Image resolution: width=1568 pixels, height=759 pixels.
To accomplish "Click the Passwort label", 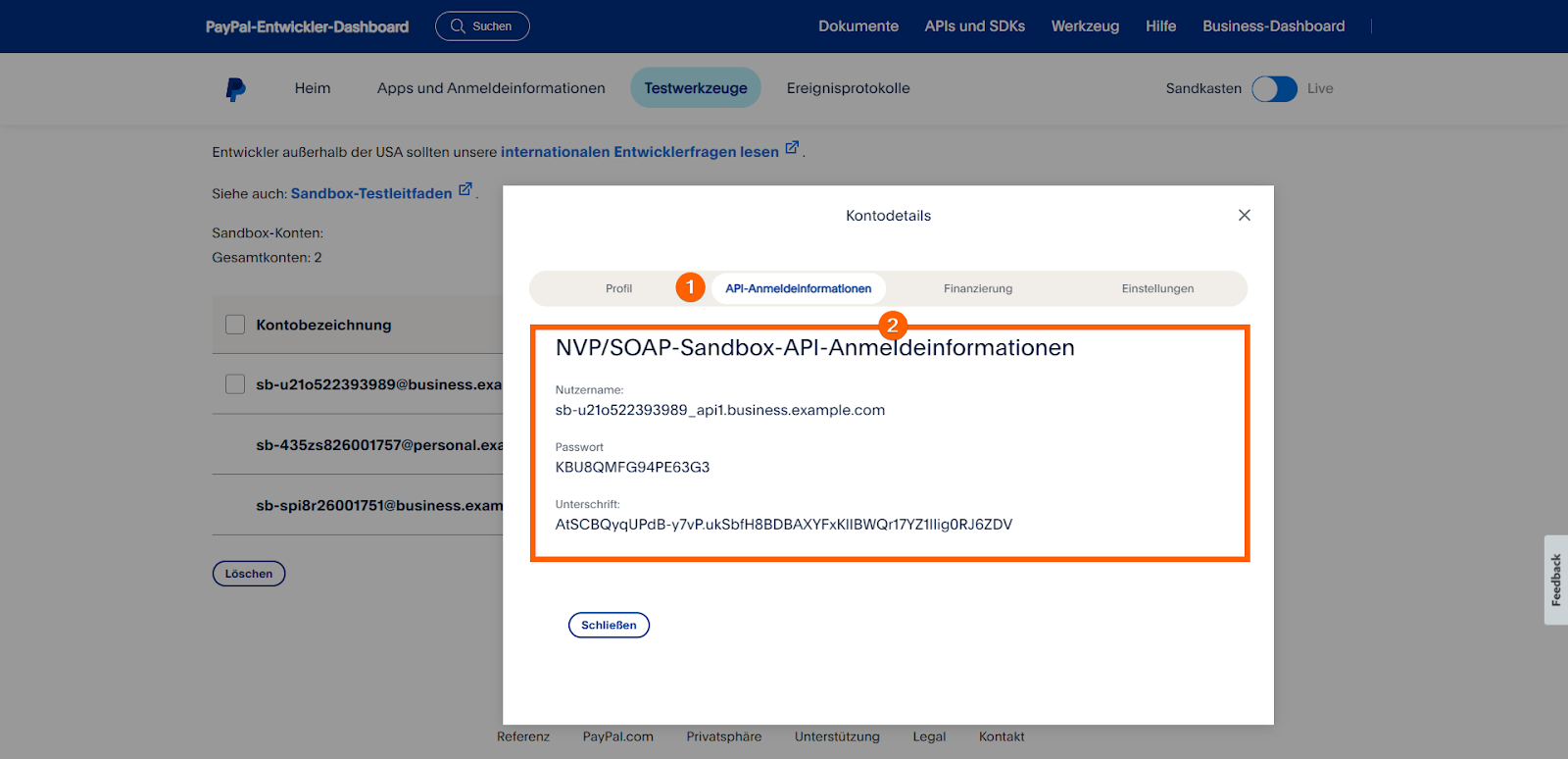I will (x=579, y=447).
